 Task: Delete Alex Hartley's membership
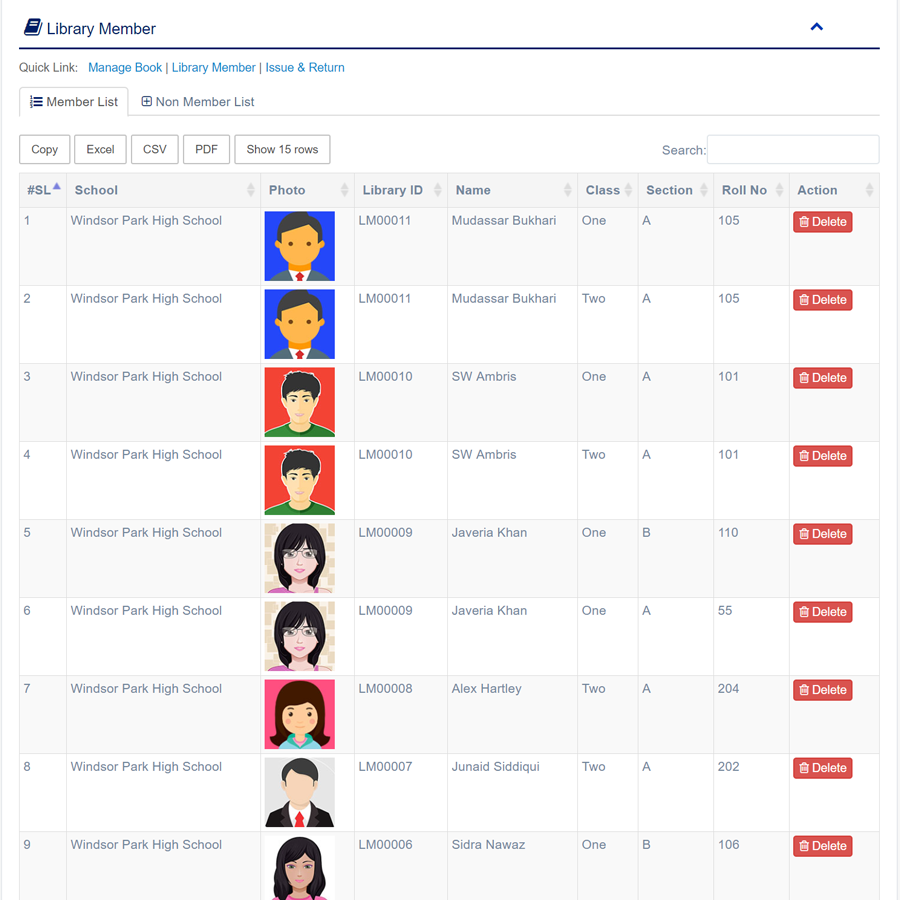pyautogui.click(x=822, y=690)
